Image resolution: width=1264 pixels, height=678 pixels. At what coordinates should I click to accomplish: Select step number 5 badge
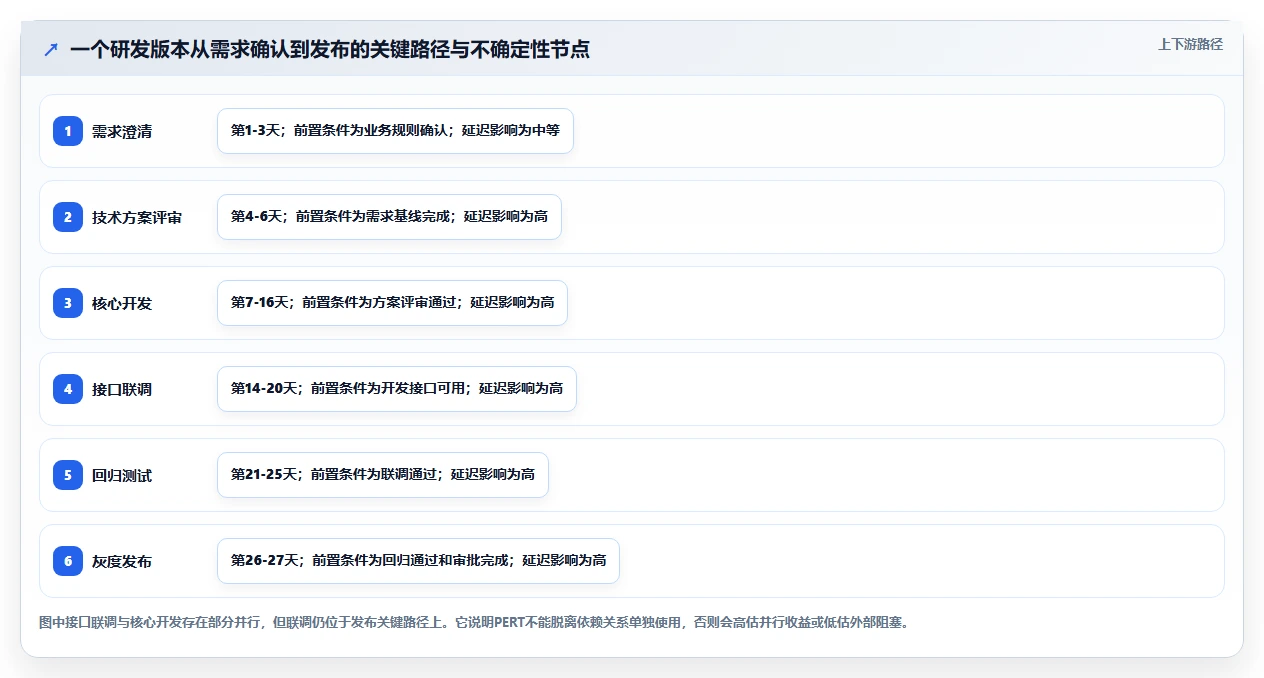pyautogui.click(x=68, y=475)
